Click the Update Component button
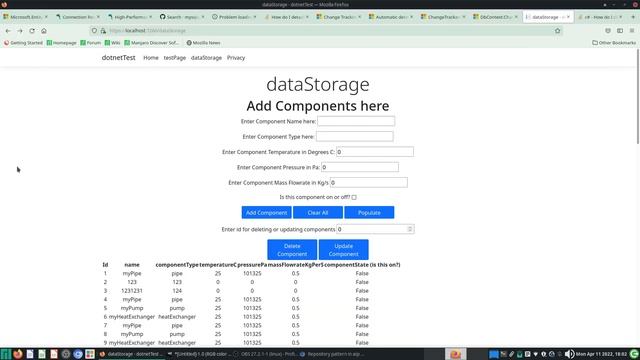The height and width of the screenshot is (360, 640). 344,250
